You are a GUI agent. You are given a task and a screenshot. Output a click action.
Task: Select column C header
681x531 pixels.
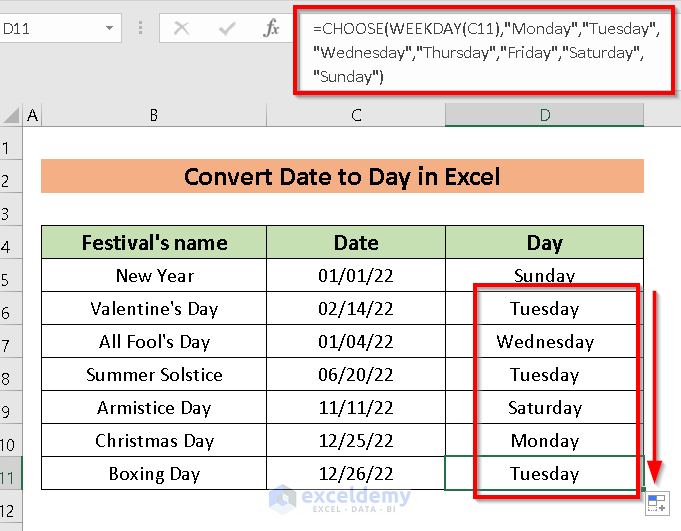[356, 116]
